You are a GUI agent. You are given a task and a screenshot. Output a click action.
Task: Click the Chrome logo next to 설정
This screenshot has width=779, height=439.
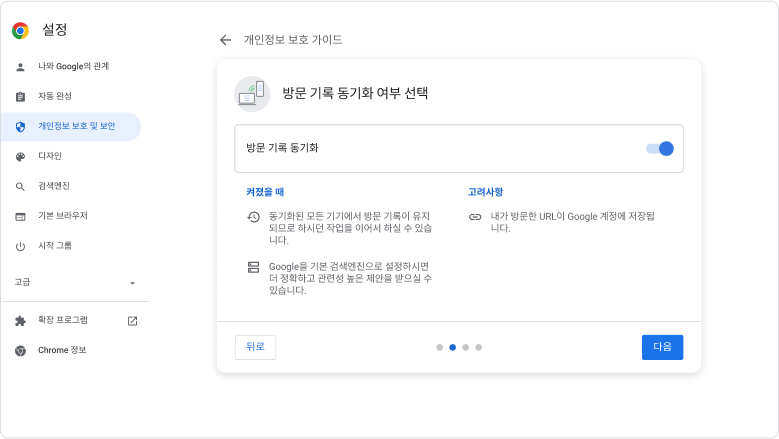click(20, 30)
